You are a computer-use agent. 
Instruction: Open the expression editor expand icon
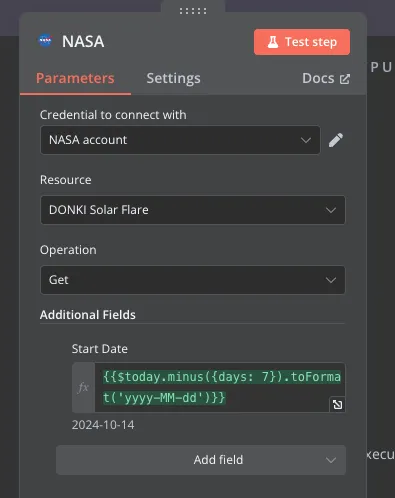click(x=337, y=405)
